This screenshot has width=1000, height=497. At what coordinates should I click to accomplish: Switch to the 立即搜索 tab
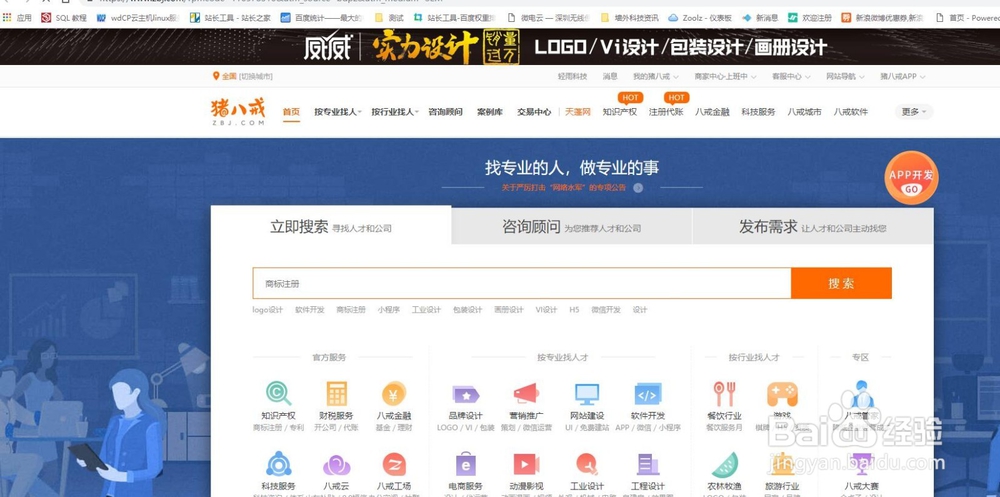(331, 226)
